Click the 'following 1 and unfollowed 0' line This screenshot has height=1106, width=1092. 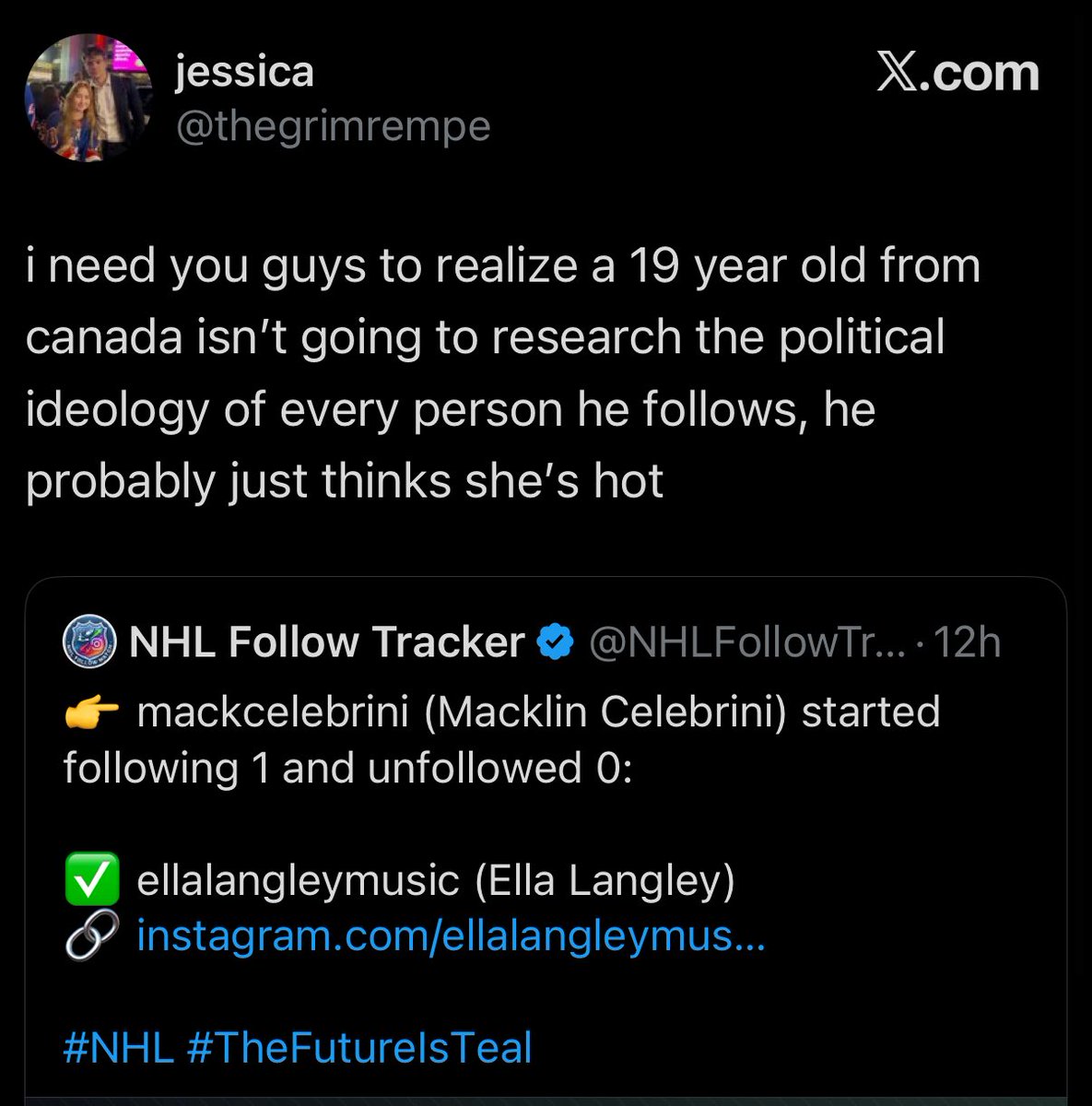pos(348,767)
